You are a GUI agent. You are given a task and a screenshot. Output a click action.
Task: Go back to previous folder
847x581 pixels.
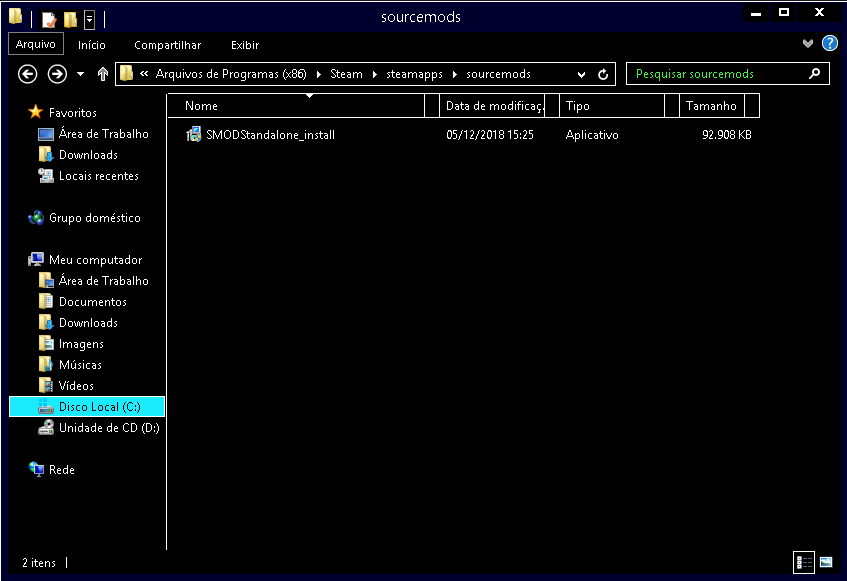[28, 74]
